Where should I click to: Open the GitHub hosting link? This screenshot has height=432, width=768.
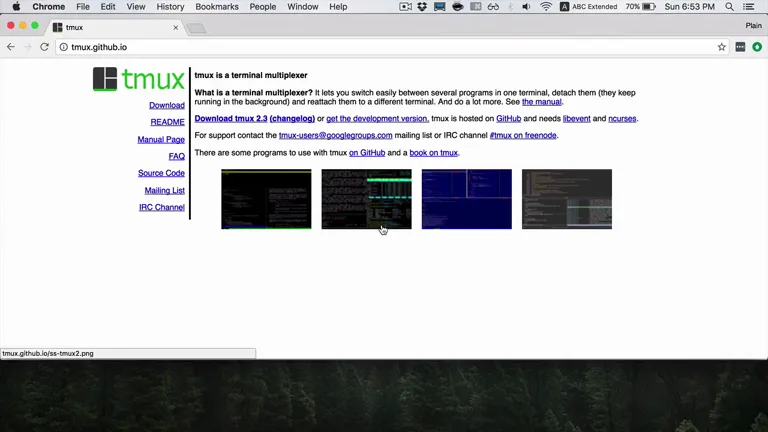(508, 119)
